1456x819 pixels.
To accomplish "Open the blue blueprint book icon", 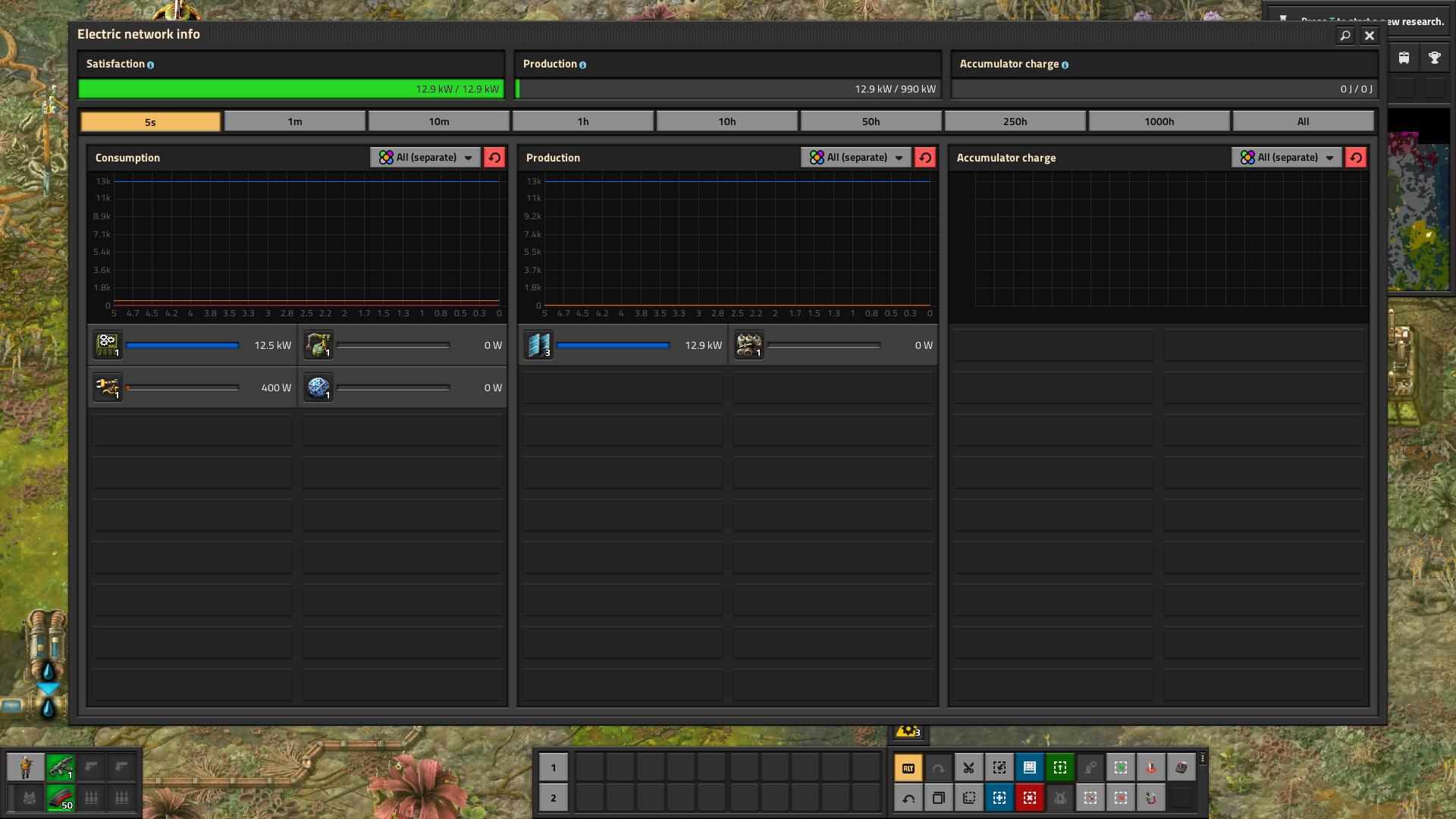I will pos(1029,767).
